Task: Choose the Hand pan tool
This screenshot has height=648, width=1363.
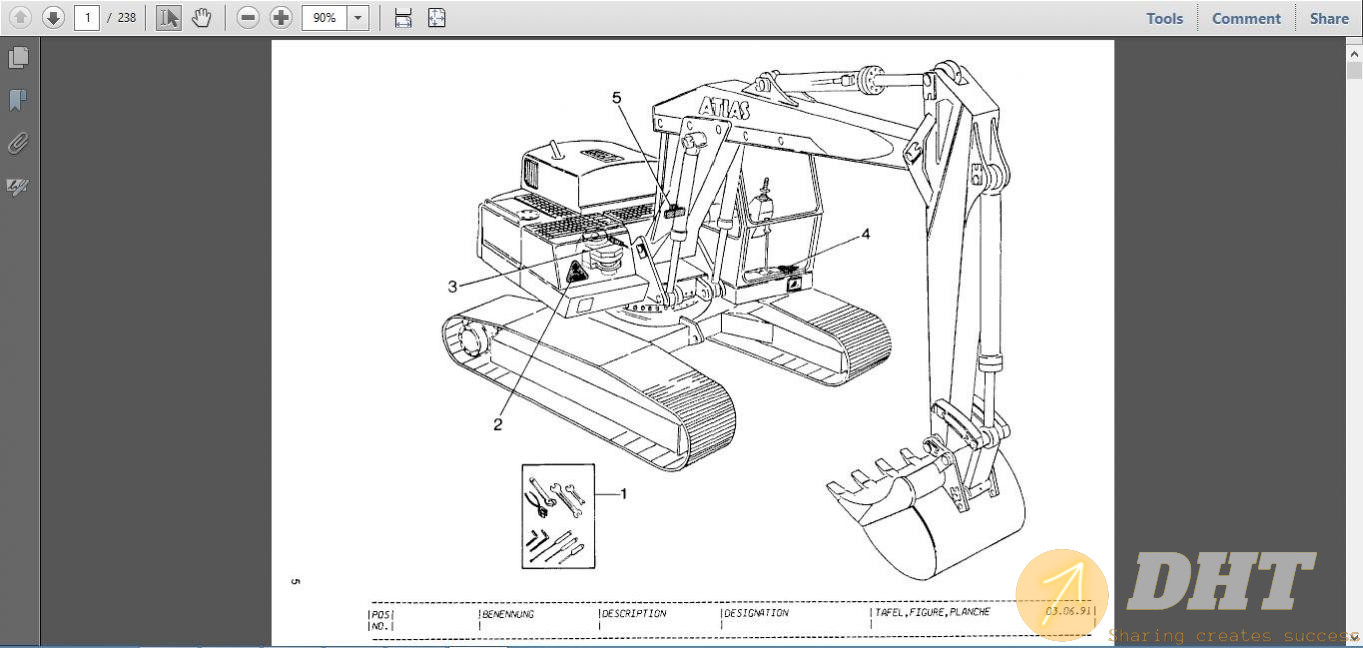Action: 201,17
